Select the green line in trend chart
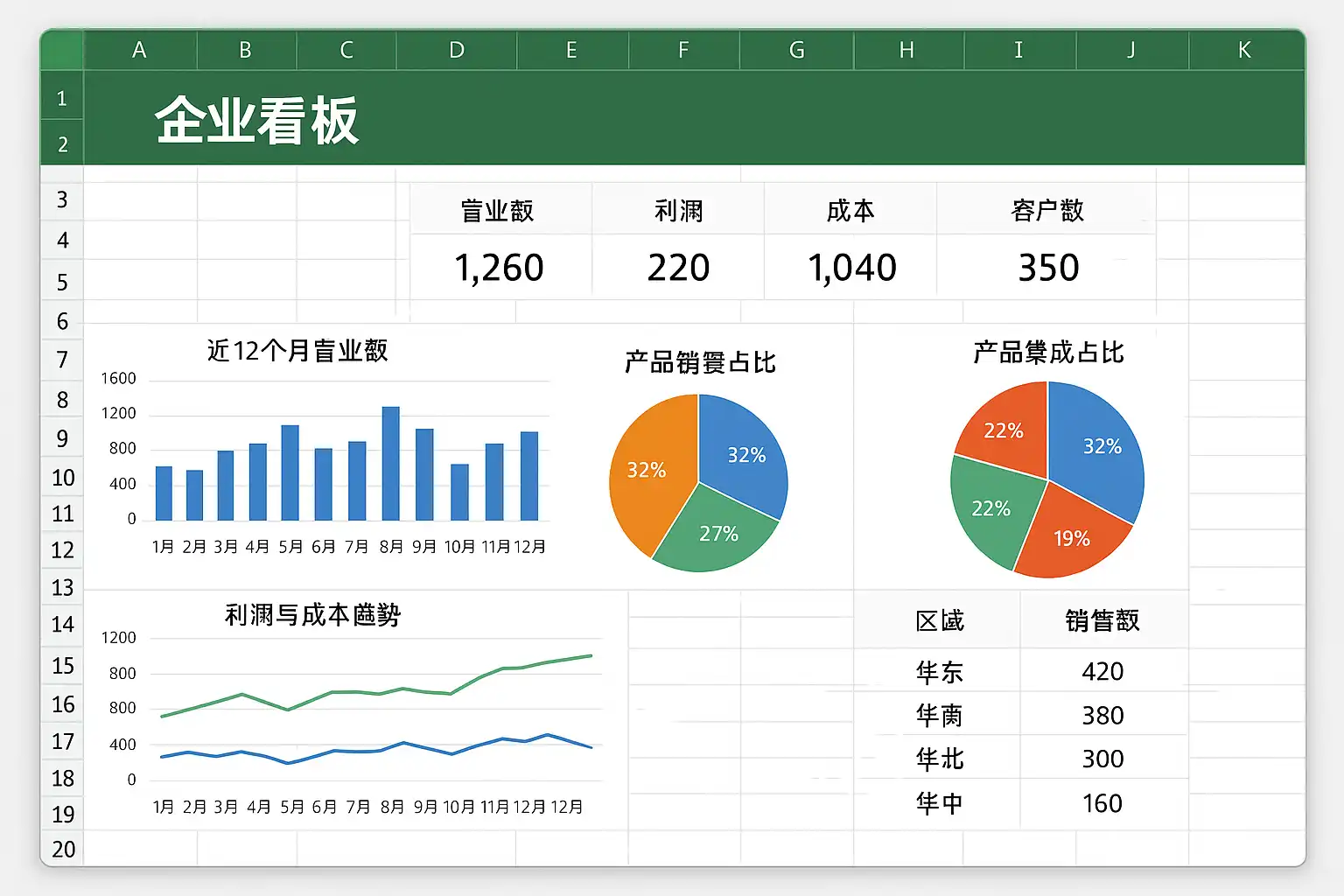1344x896 pixels. [332, 692]
